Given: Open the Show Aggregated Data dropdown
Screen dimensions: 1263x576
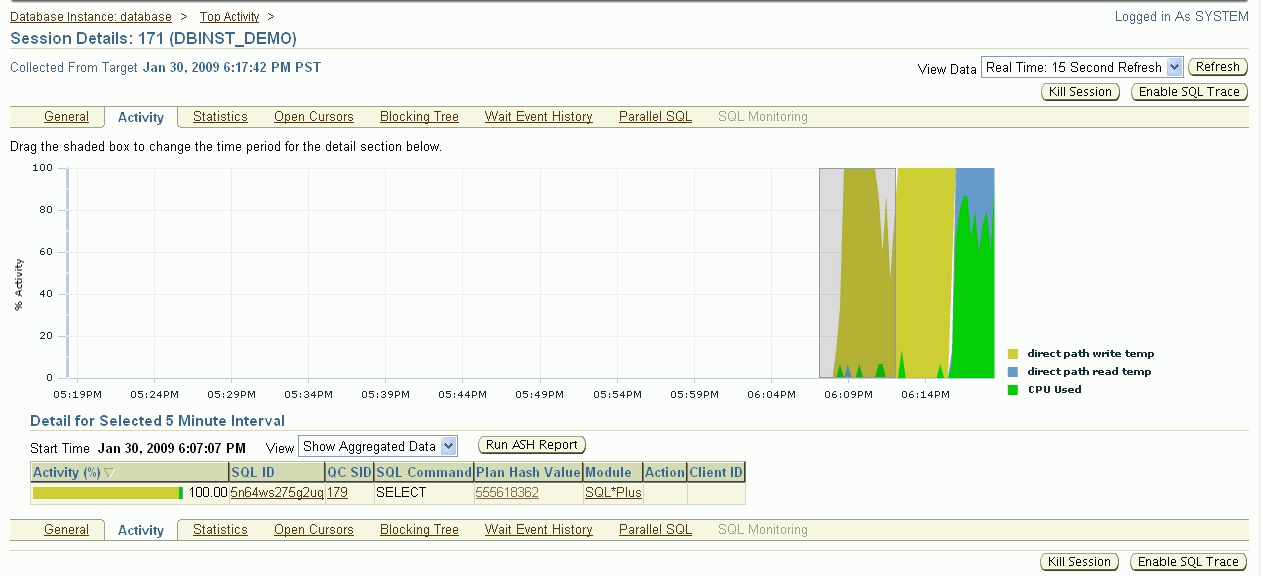Looking at the screenshot, I should pos(378,446).
